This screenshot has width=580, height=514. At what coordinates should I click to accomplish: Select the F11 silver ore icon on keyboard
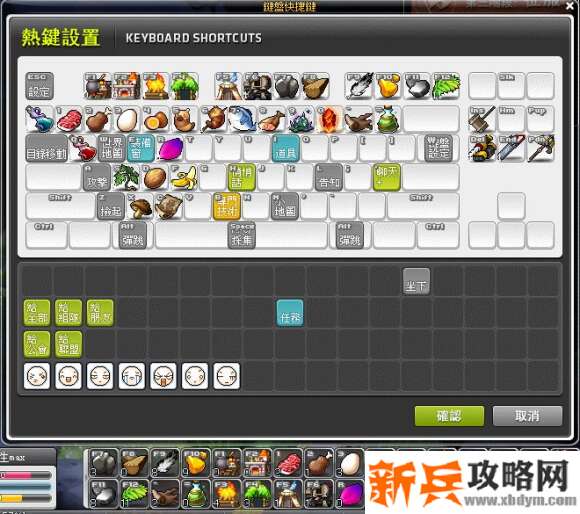point(417,86)
